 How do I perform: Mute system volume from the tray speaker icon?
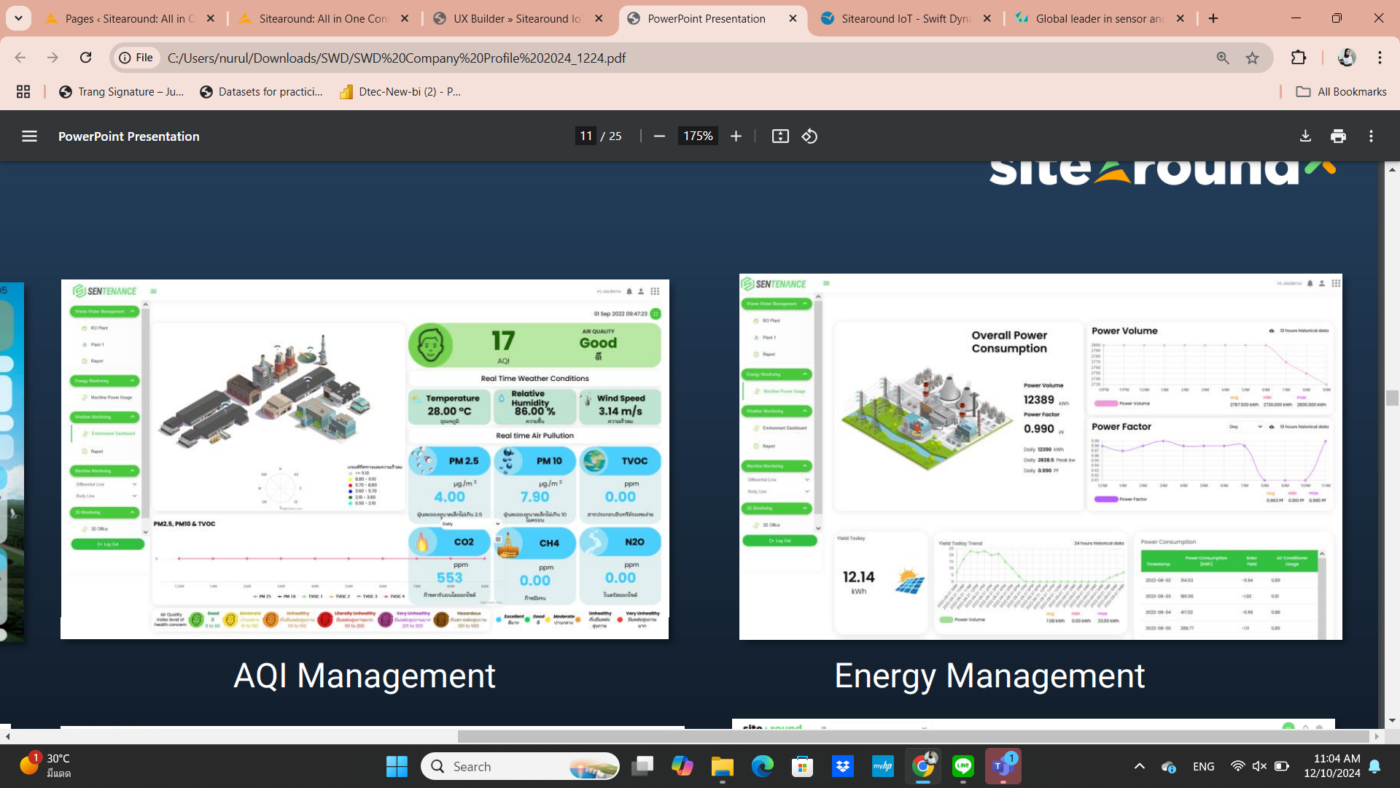point(1257,766)
